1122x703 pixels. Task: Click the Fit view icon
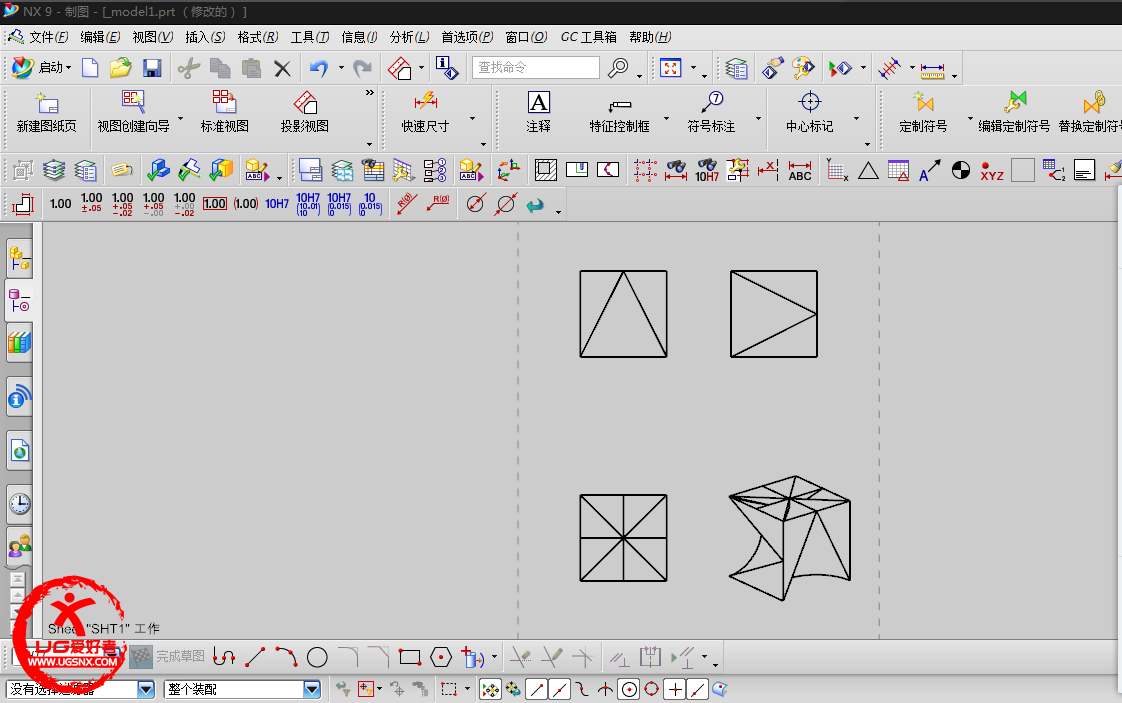point(670,68)
